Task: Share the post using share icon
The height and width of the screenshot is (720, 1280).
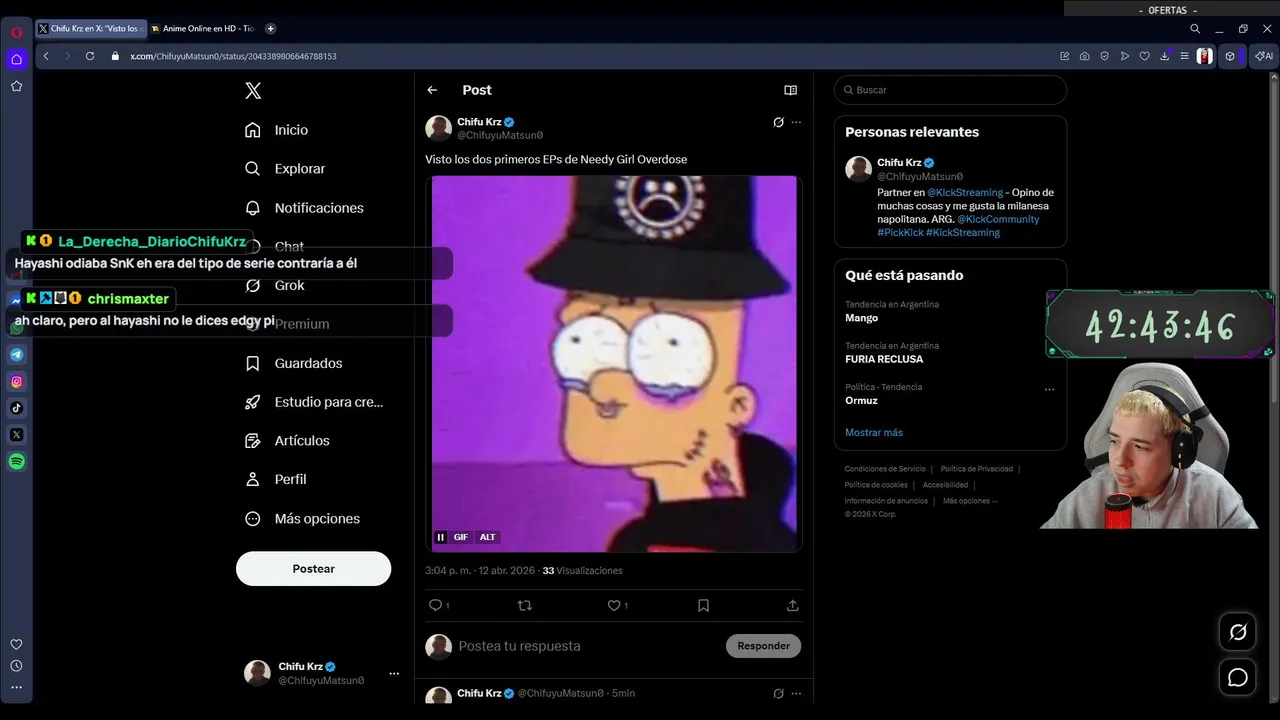Action: (x=793, y=605)
